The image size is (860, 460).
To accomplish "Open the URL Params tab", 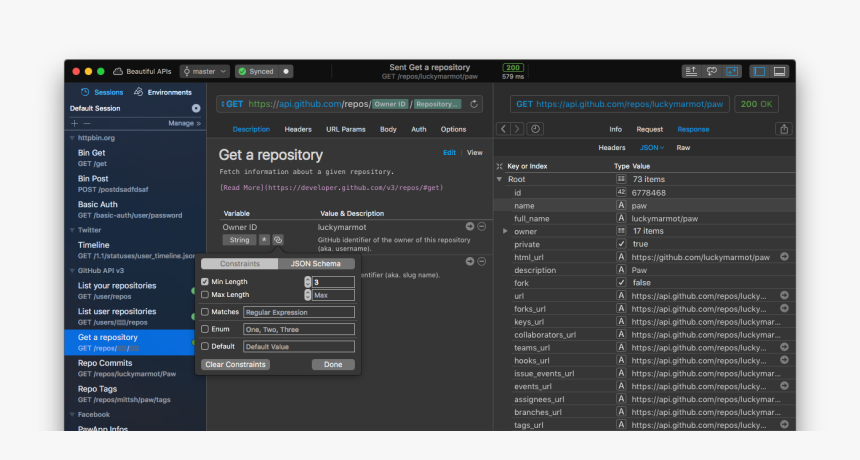I will tap(346, 129).
